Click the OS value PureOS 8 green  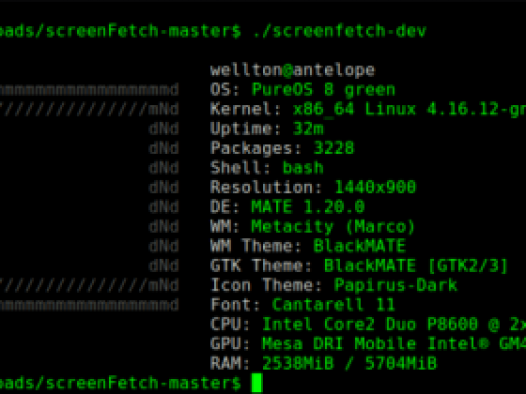tap(323, 90)
